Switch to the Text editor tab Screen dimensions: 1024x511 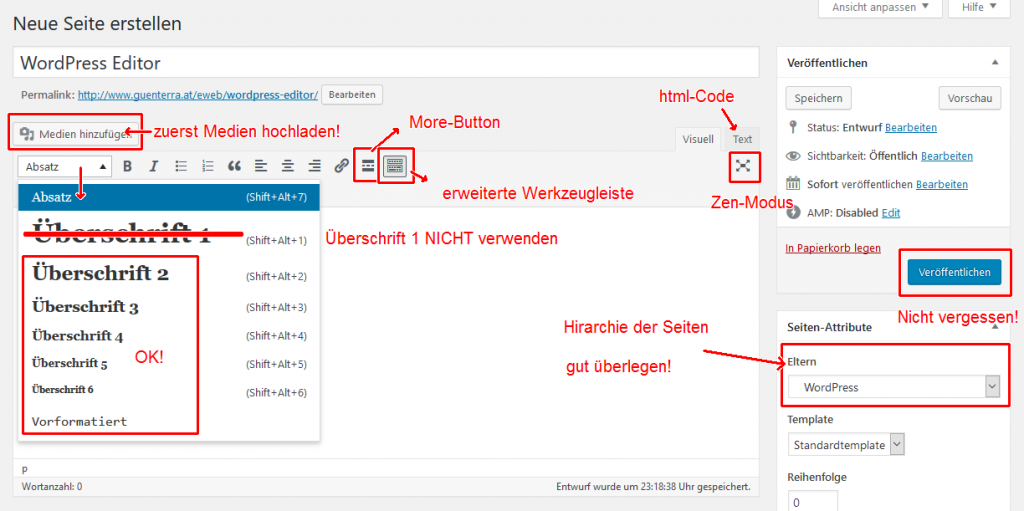pyautogui.click(x=742, y=139)
